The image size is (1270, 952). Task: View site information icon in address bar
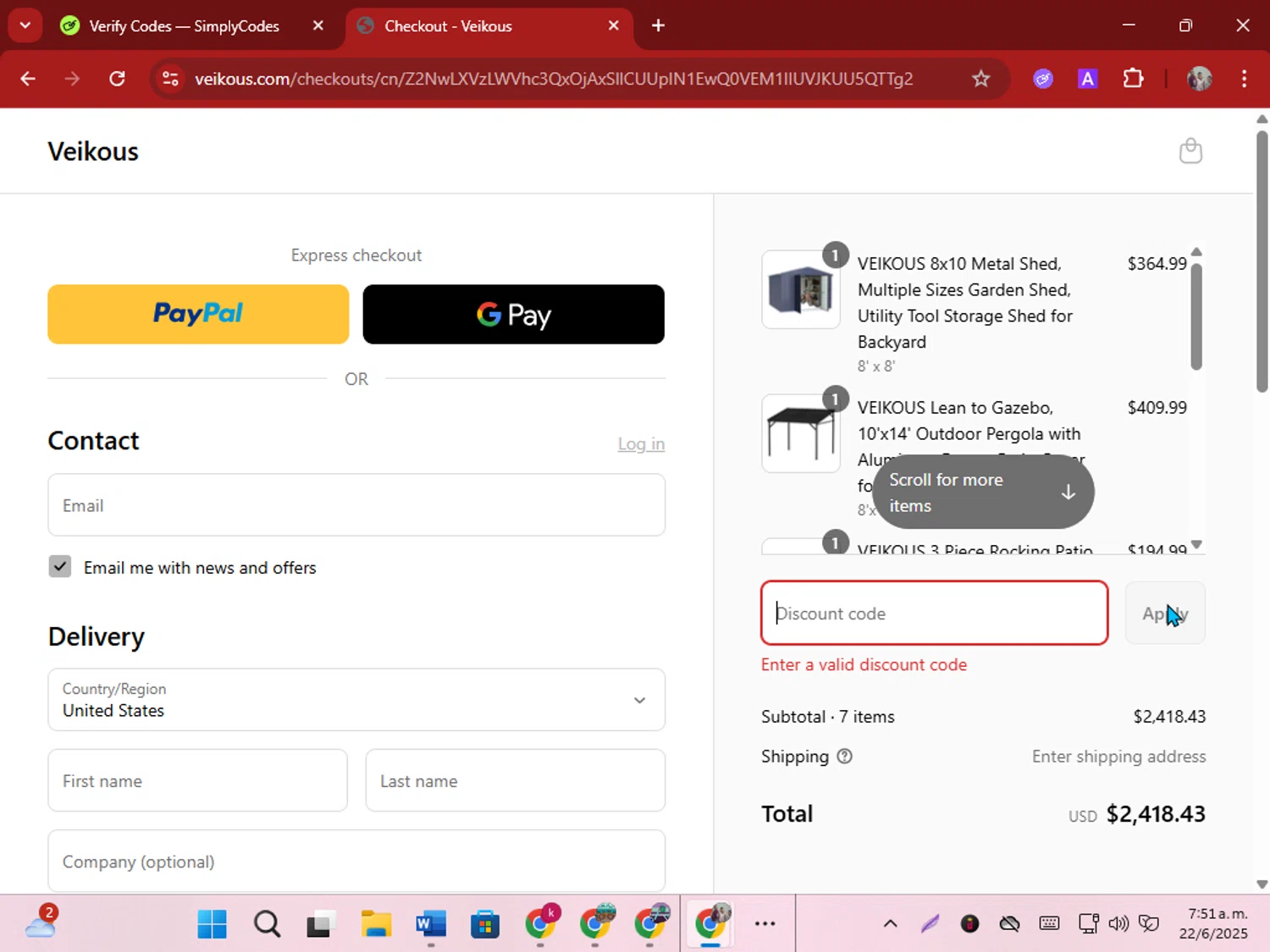170,79
